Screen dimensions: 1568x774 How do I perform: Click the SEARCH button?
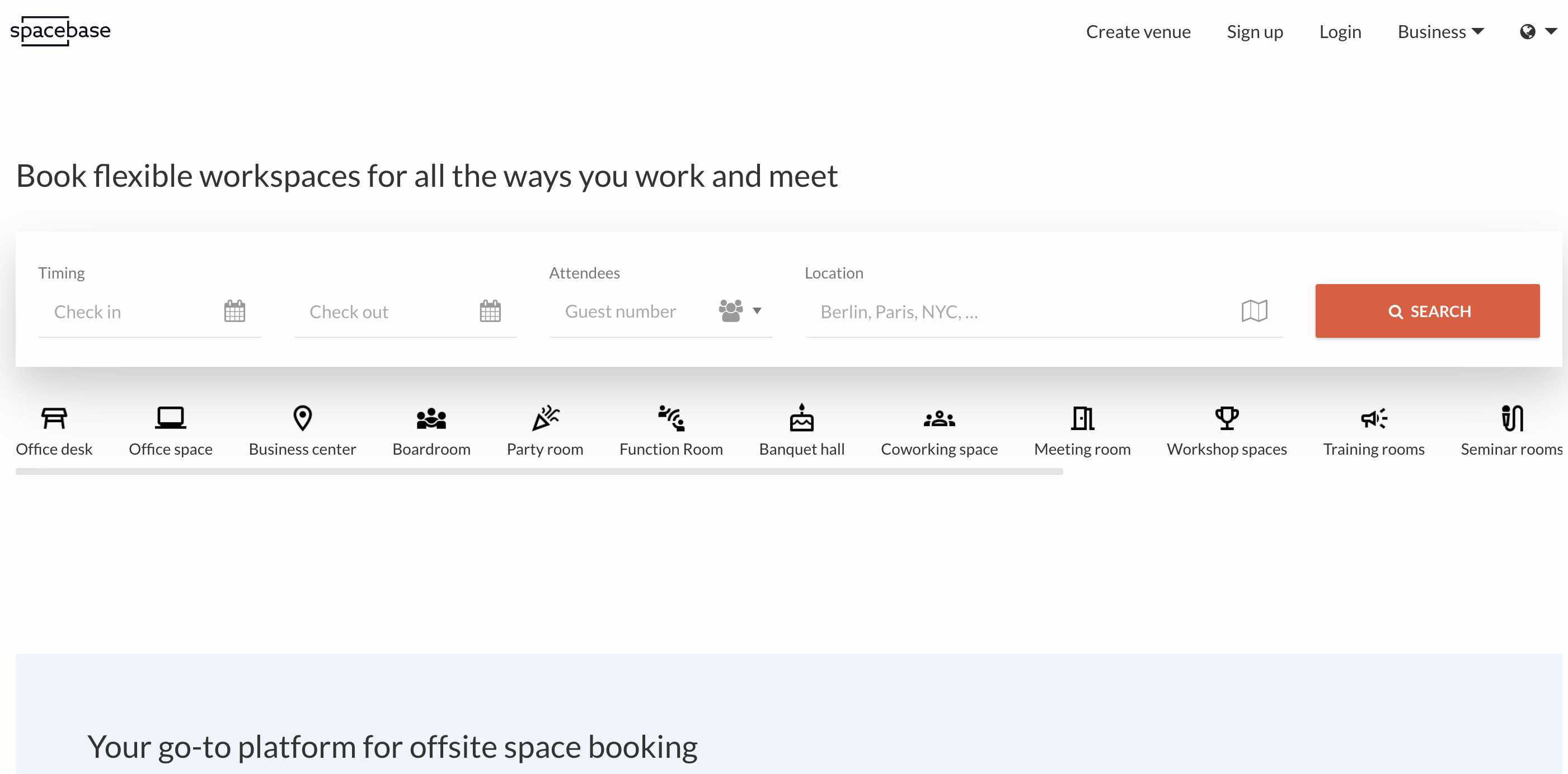tap(1428, 311)
